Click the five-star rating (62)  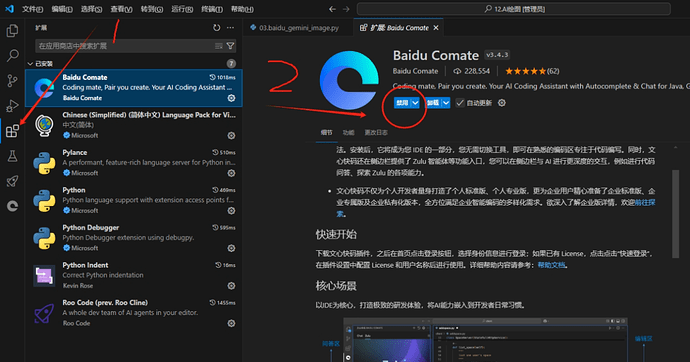point(532,71)
